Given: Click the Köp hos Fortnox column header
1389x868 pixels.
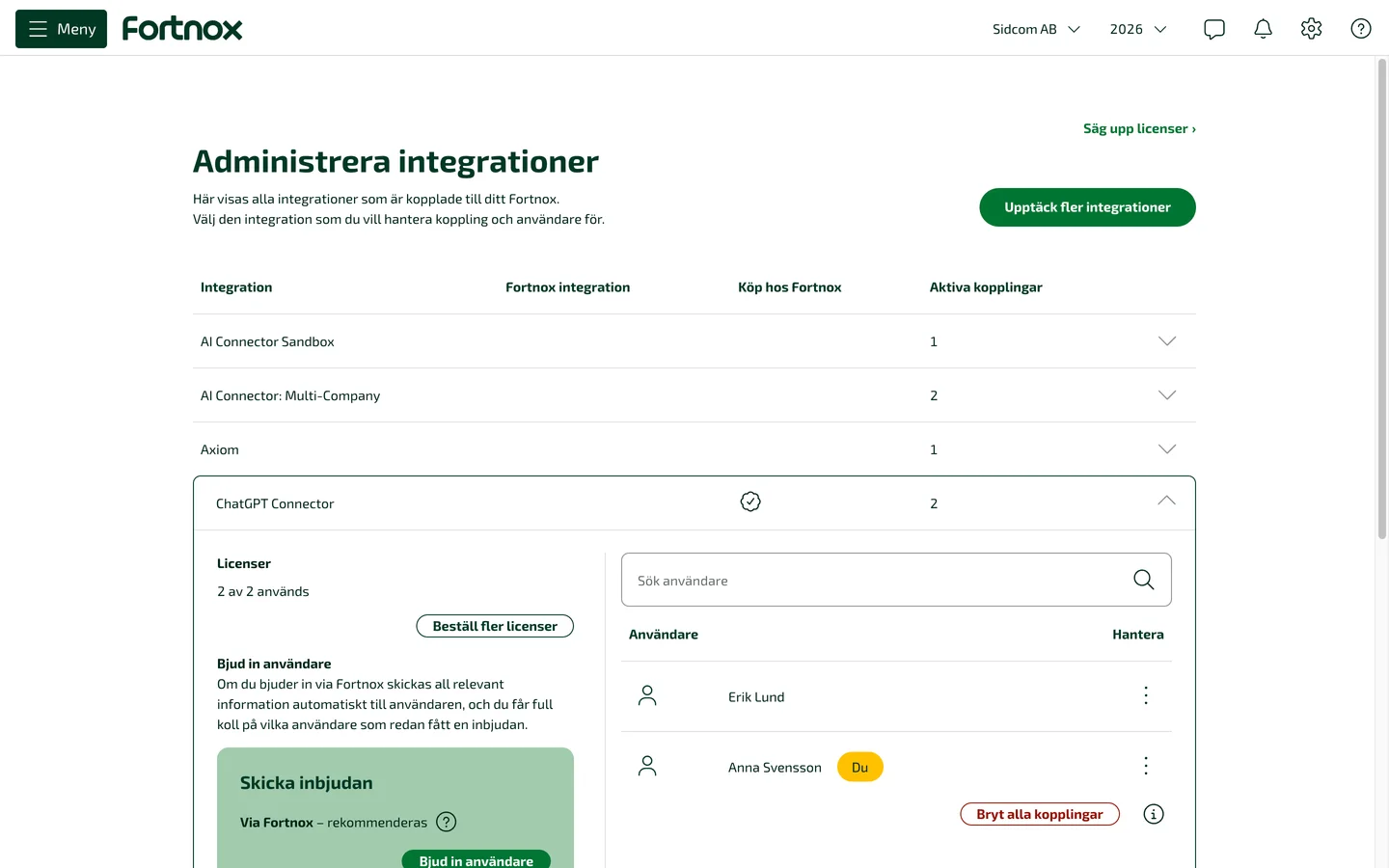Looking at the screenshot, I should tap(790, 287).
